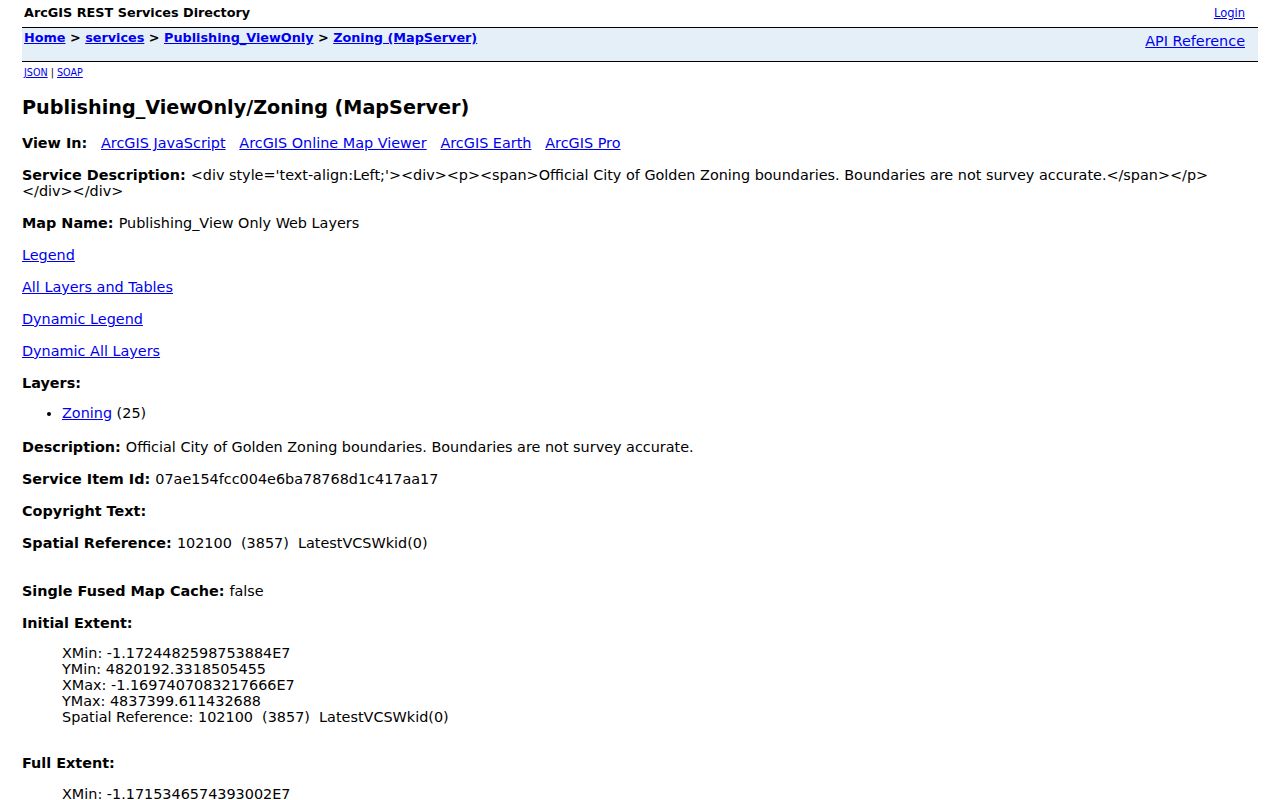The height and width of the screenshot is (800, 1280).
Task: Open the Zoning layer link
Action: pos(87,413)
